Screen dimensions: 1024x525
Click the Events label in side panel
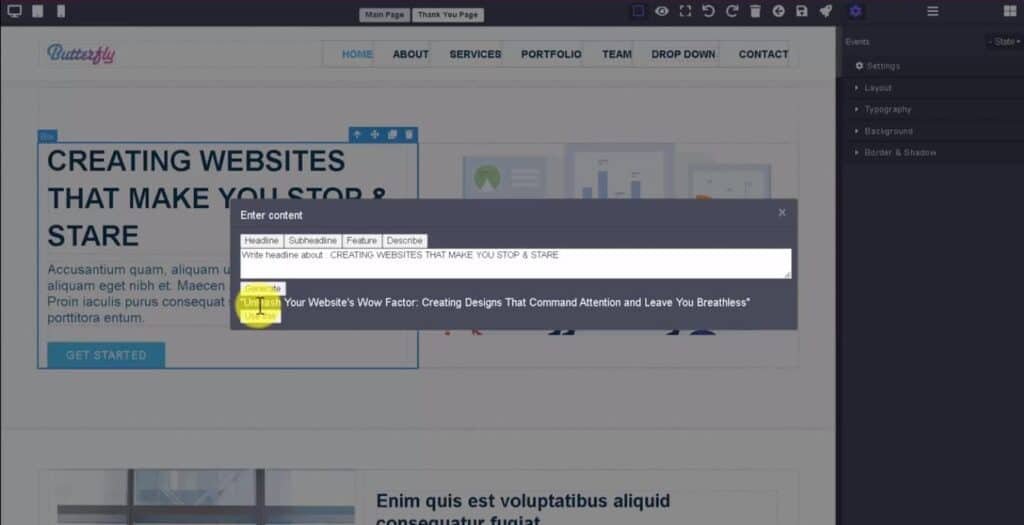click(x=857, y=42)
